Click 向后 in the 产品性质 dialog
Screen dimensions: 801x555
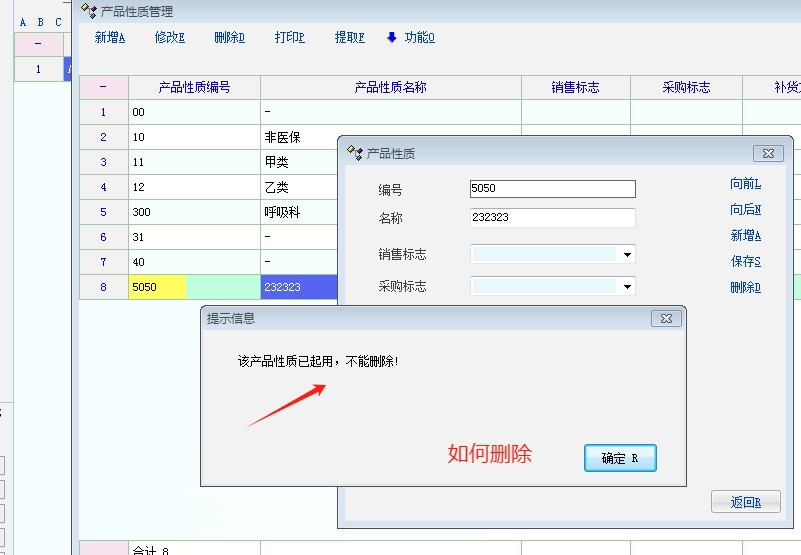click(745, 210)
